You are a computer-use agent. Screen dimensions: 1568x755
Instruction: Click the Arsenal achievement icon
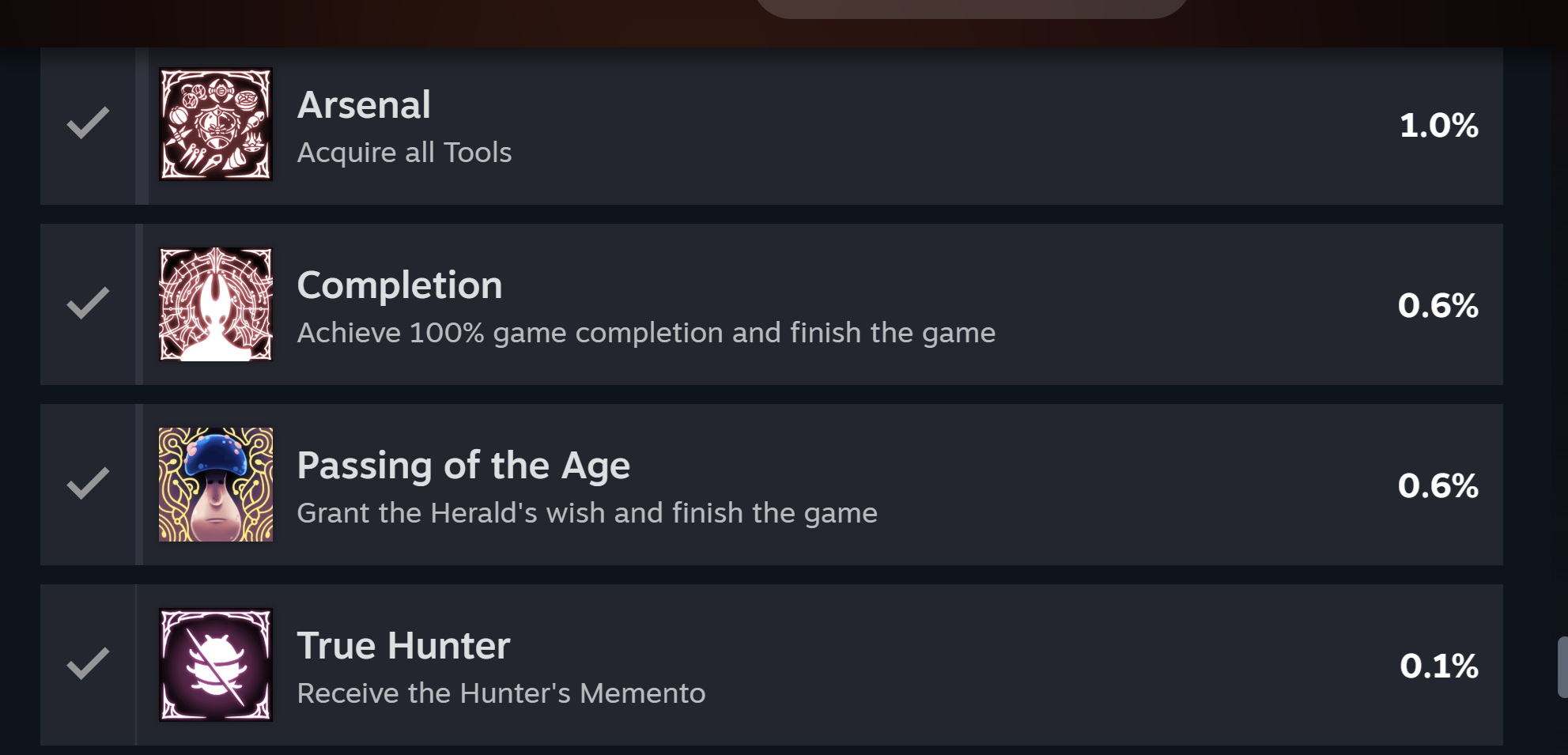(x=216, y=124)
